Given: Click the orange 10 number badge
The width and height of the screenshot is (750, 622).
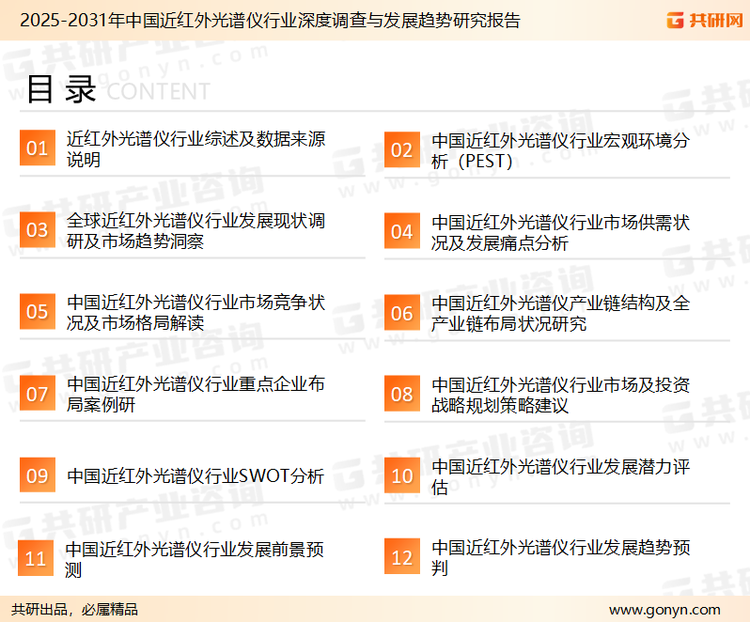Looking at the screenshot, I should click(x=402, y=476).
